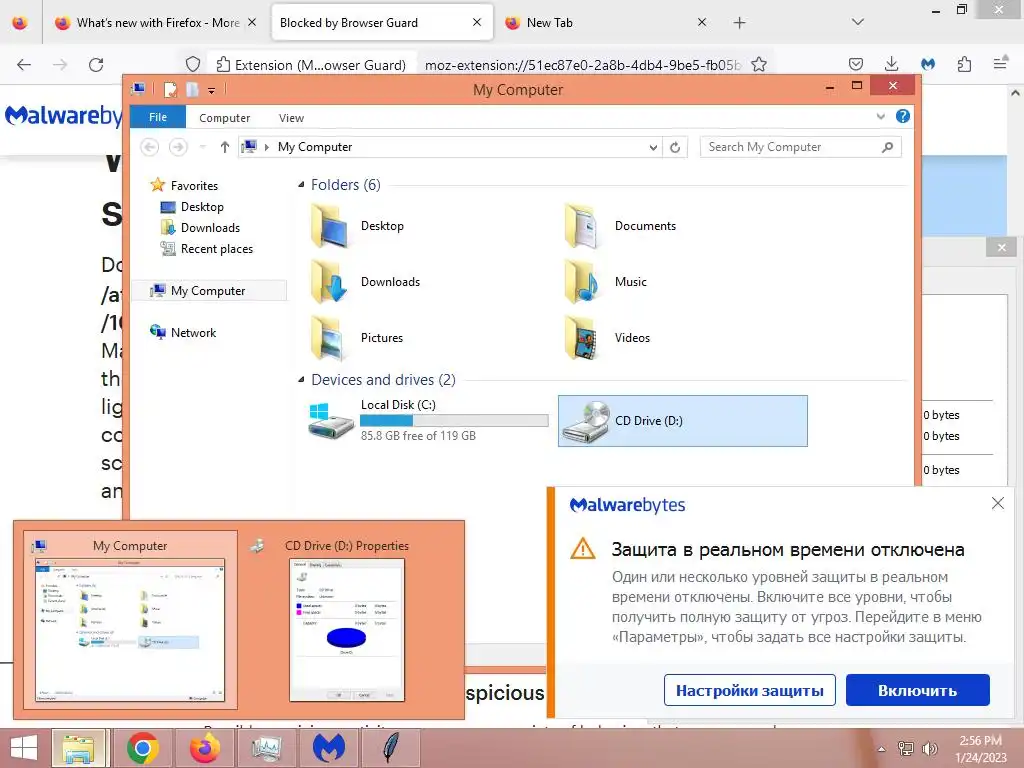Viewport: 1024px width, 768px height.
Task: Open address bar history dropdown in Explorer
Action: (x=653, y=148)
